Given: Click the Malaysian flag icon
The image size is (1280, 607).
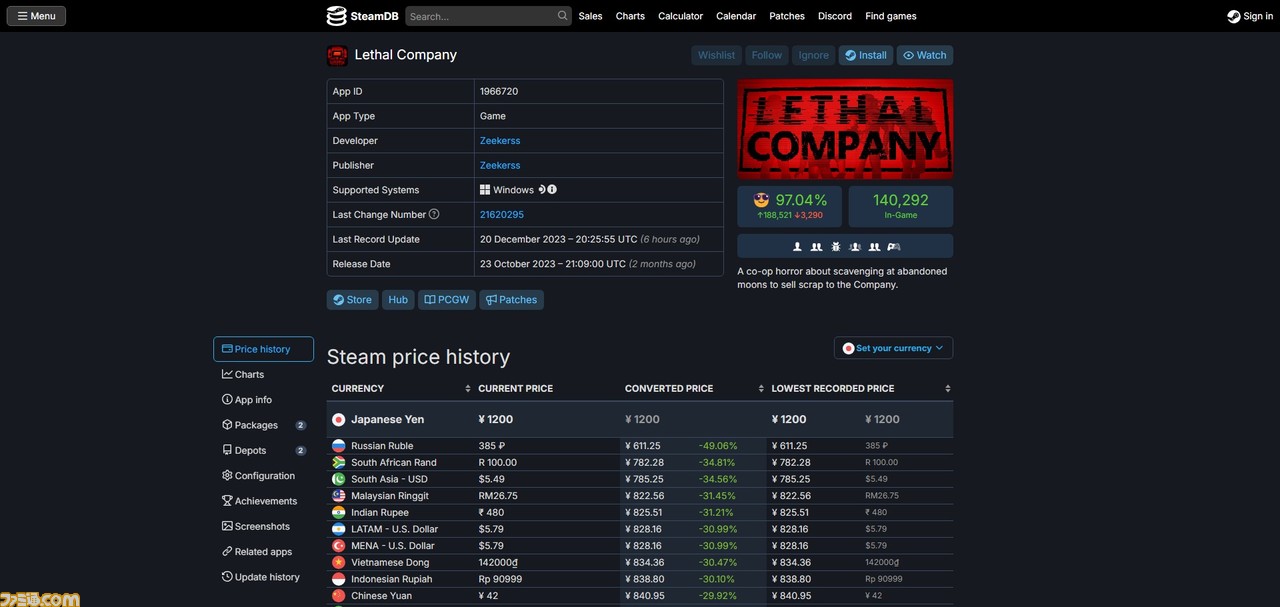Looking at the screenshot, I should [x=339, y=496].
